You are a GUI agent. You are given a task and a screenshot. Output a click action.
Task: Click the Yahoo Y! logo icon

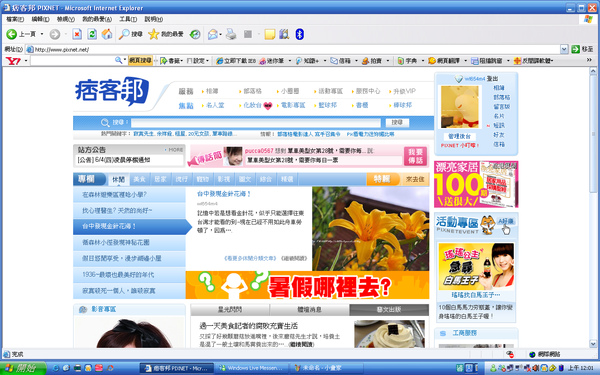point(13,61)
